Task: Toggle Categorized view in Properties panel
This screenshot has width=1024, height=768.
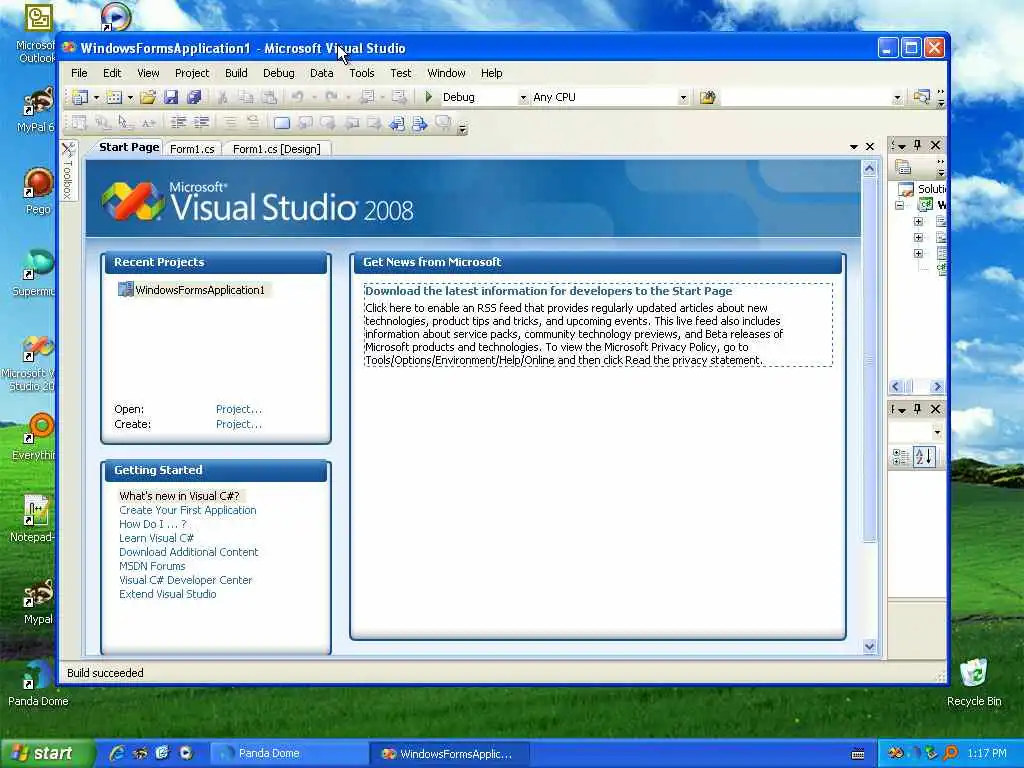Action: [x=901, y=456]
